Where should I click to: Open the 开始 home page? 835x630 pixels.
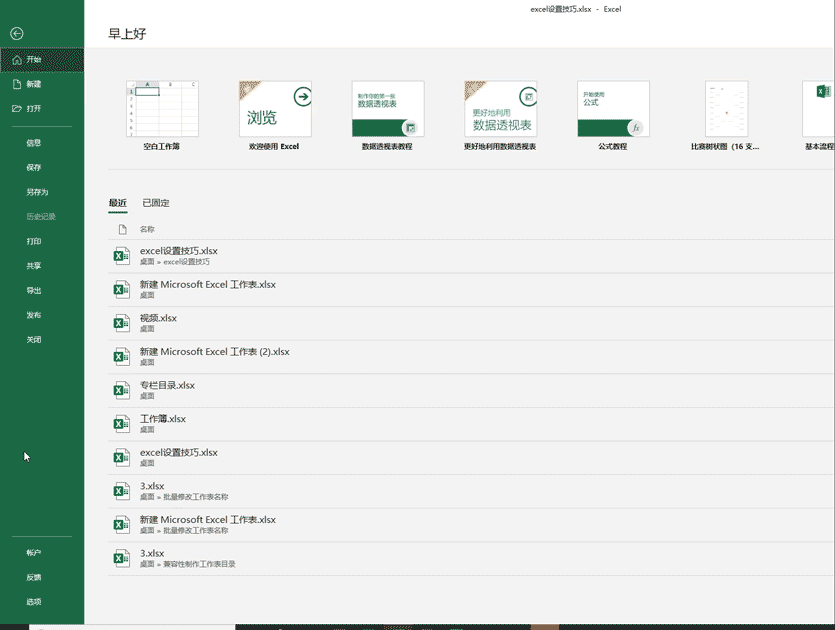click(42, 60)
